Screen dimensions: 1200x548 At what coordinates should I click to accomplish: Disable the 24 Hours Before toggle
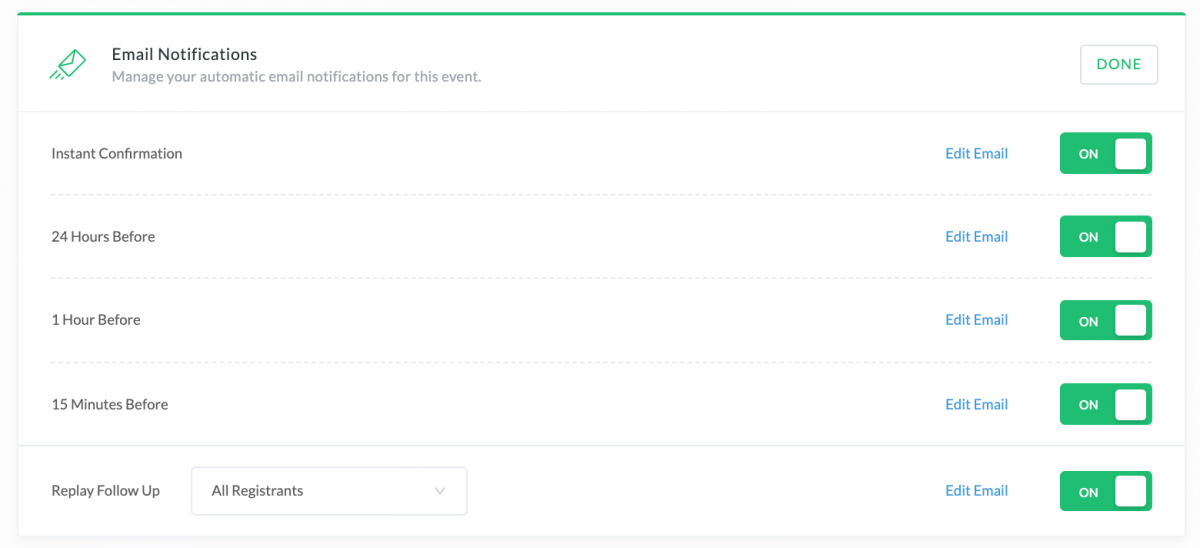pos(1106,237)
